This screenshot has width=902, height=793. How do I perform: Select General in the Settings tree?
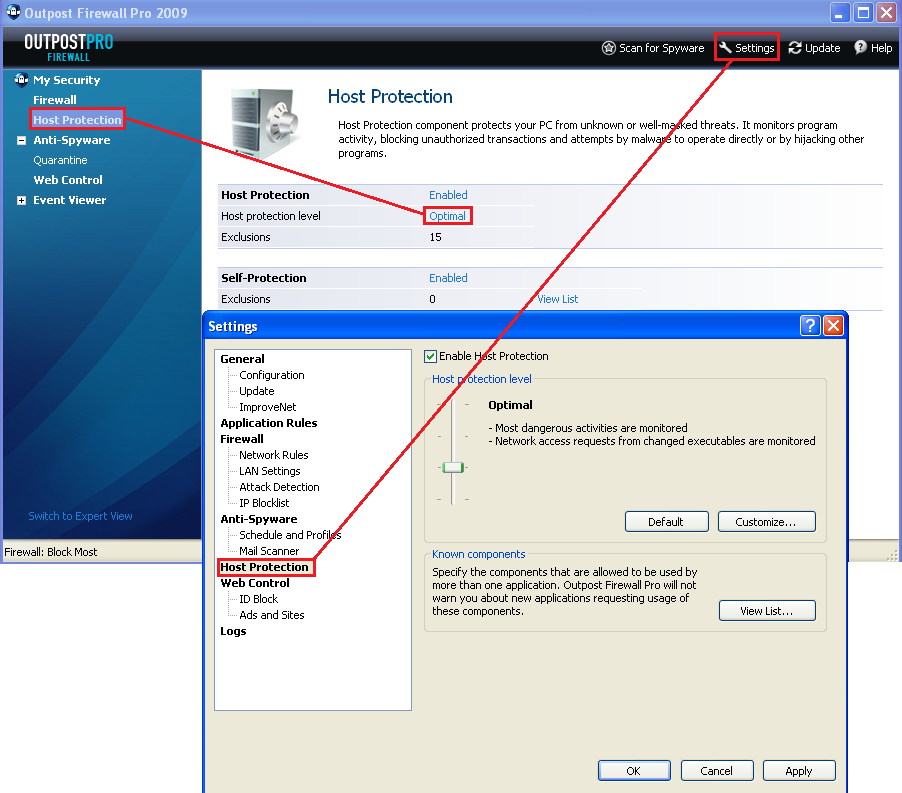(242, 359)
